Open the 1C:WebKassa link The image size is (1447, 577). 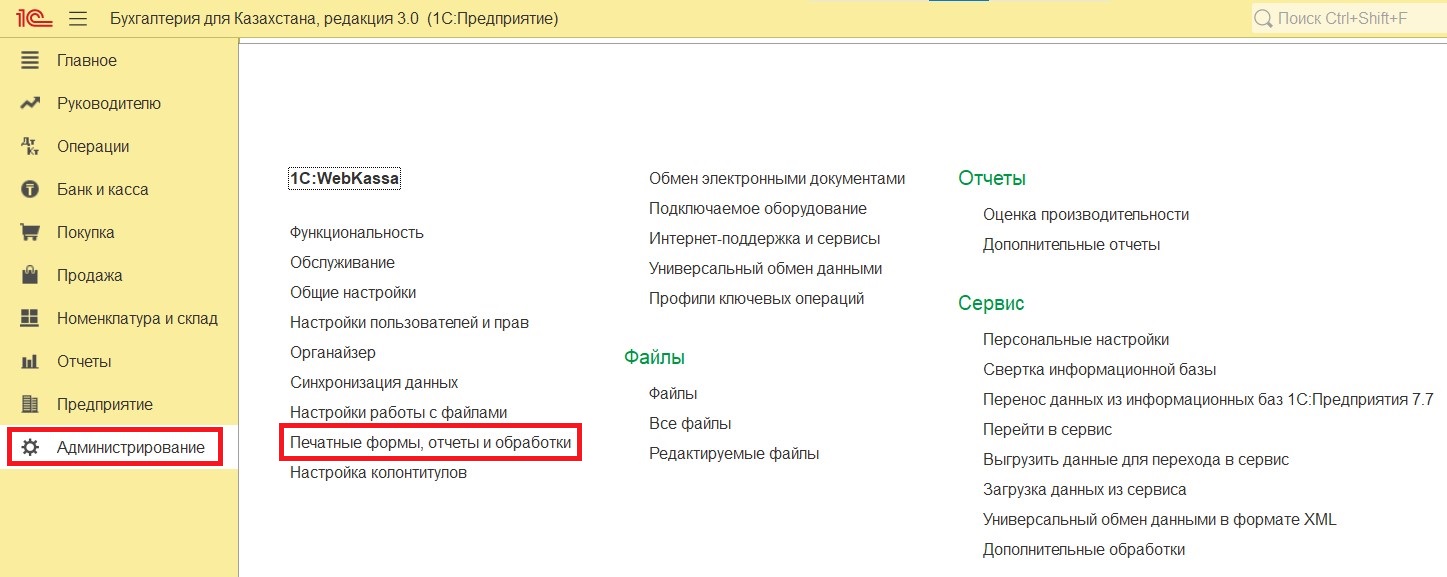pyautogui.click(x=344, y=179)
